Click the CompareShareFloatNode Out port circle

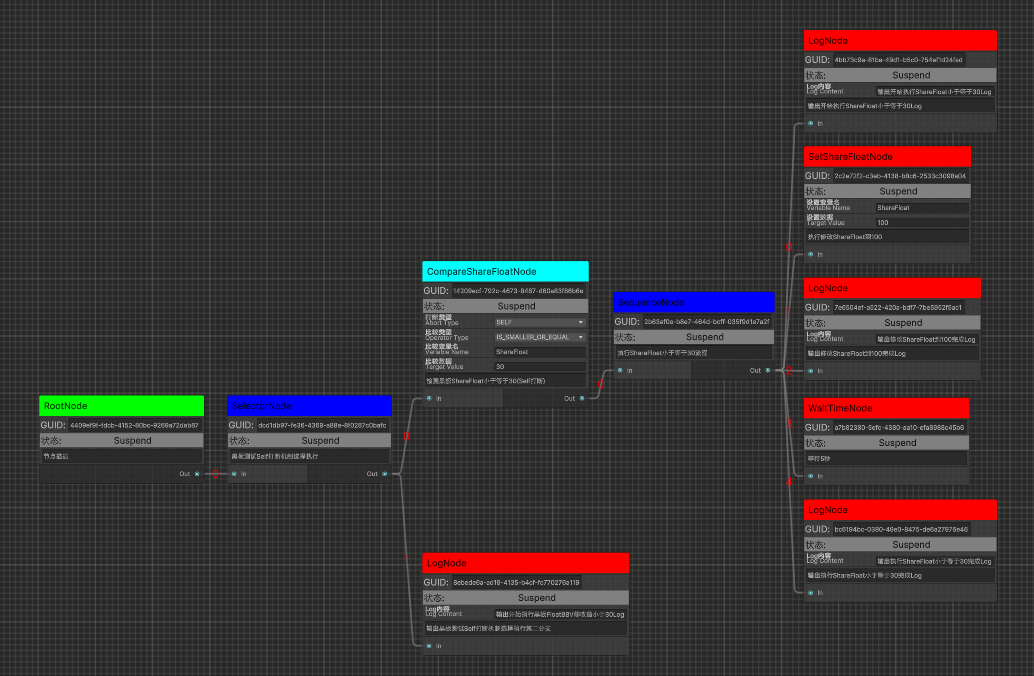[582, 398]
